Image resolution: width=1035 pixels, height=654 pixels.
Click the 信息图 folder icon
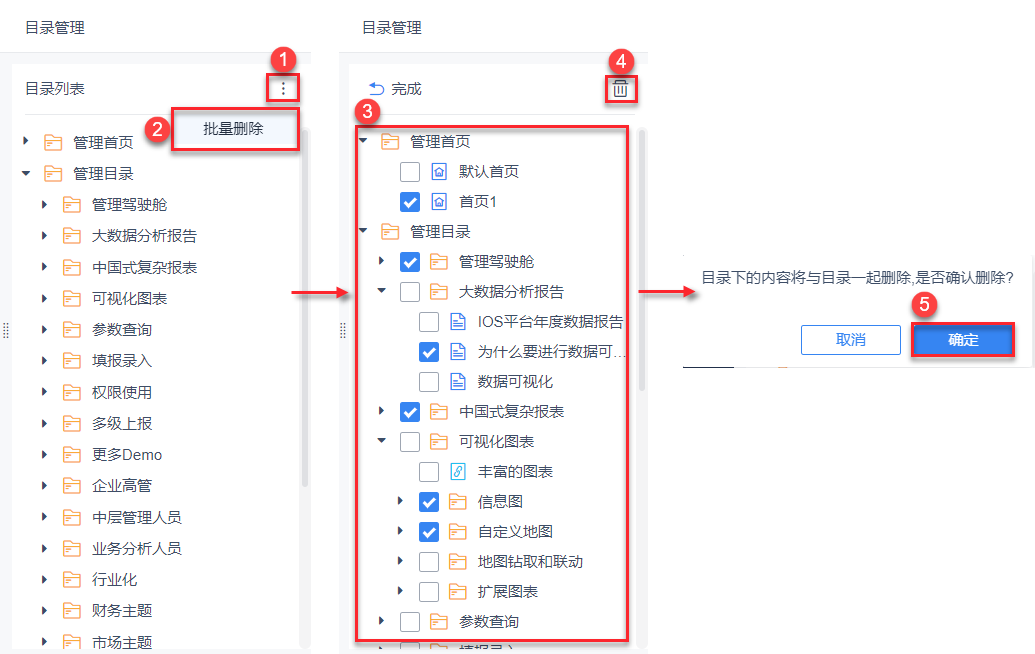458,502
